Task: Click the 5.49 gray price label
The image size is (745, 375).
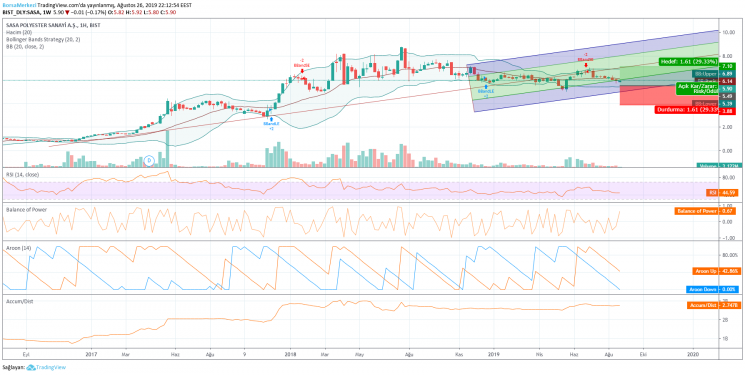Action: [x=726, y=96]
